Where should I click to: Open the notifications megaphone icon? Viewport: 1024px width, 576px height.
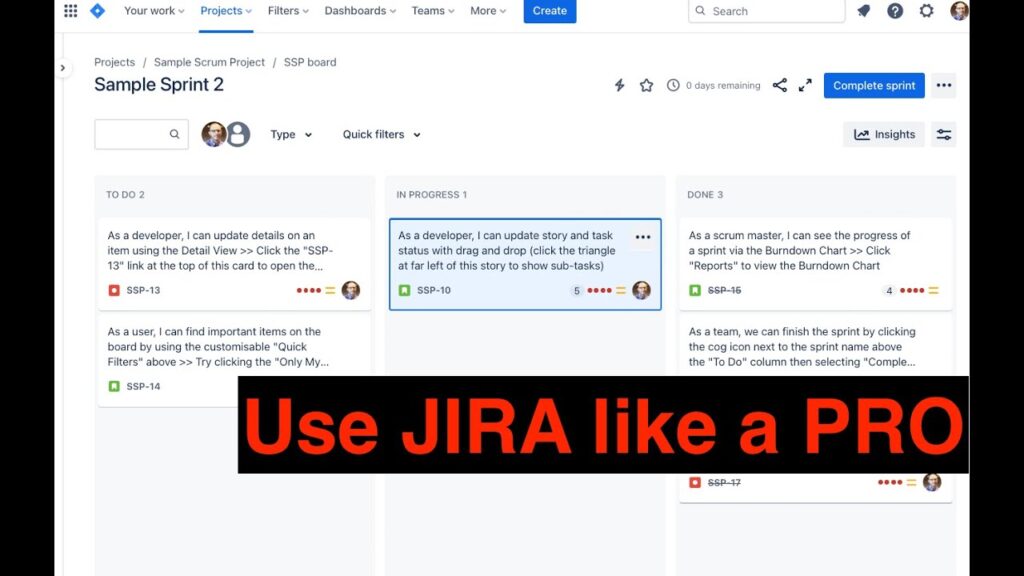863,10
